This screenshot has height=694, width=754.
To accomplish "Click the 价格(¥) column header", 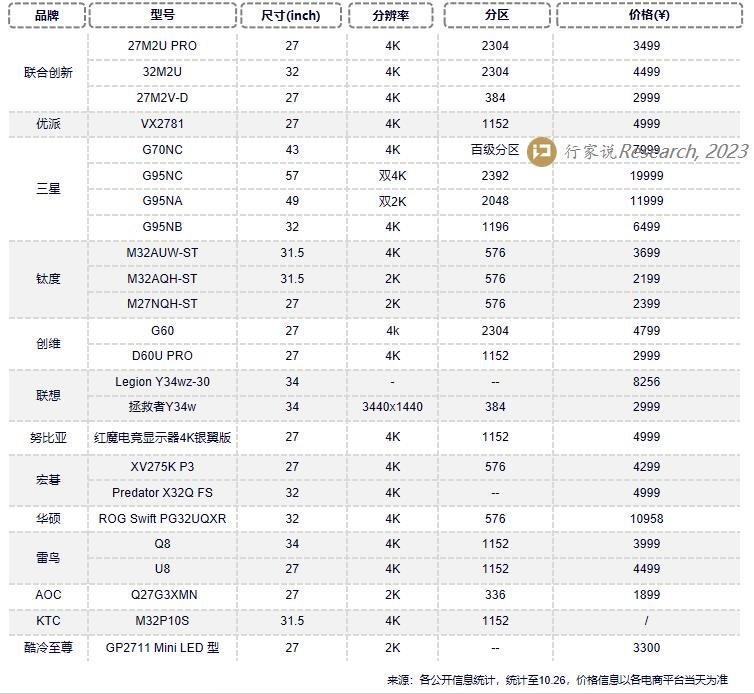I will [649, 15].
